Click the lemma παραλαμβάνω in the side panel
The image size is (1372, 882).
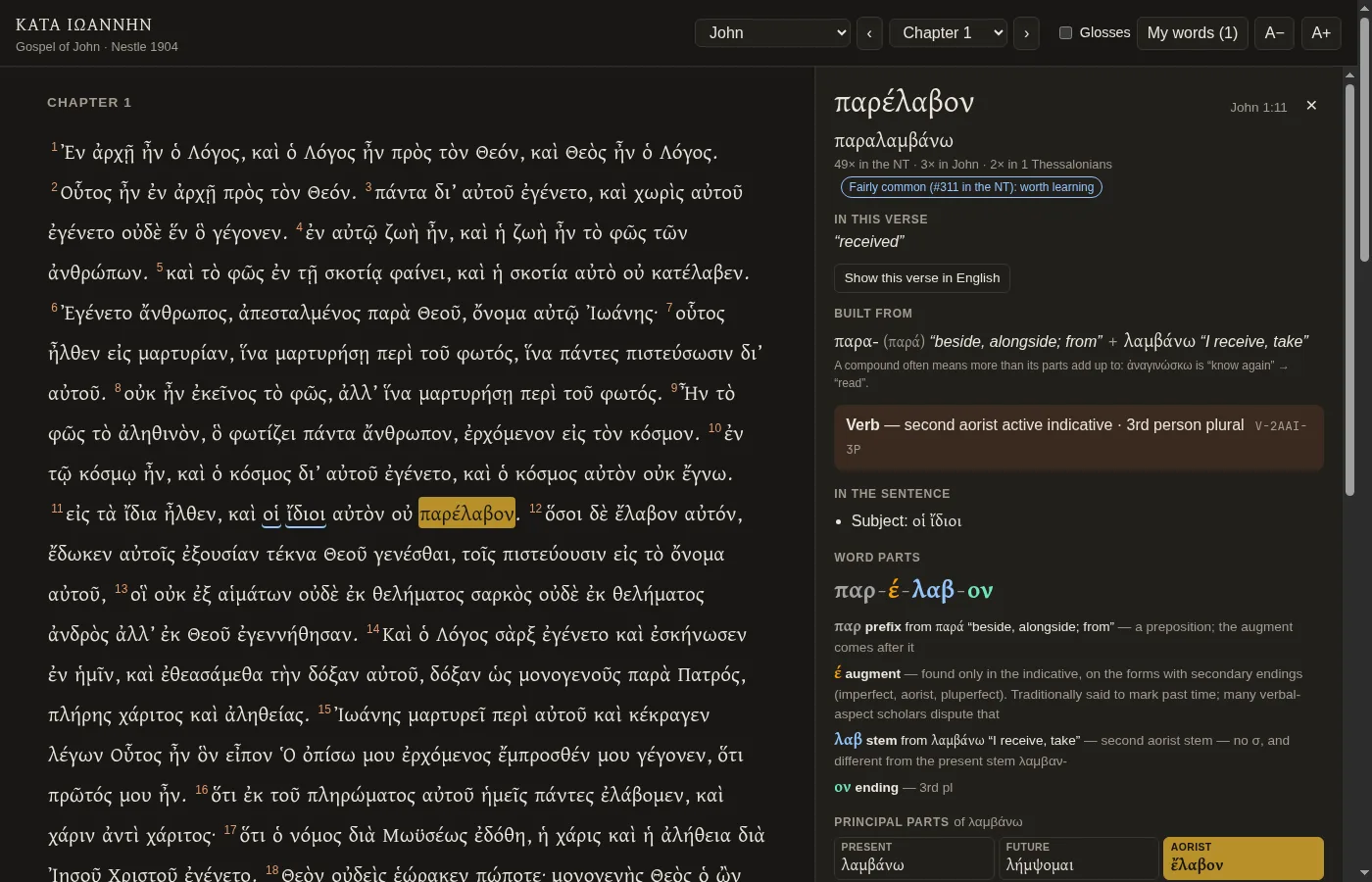pyautogui.click(x=894, y=141)
